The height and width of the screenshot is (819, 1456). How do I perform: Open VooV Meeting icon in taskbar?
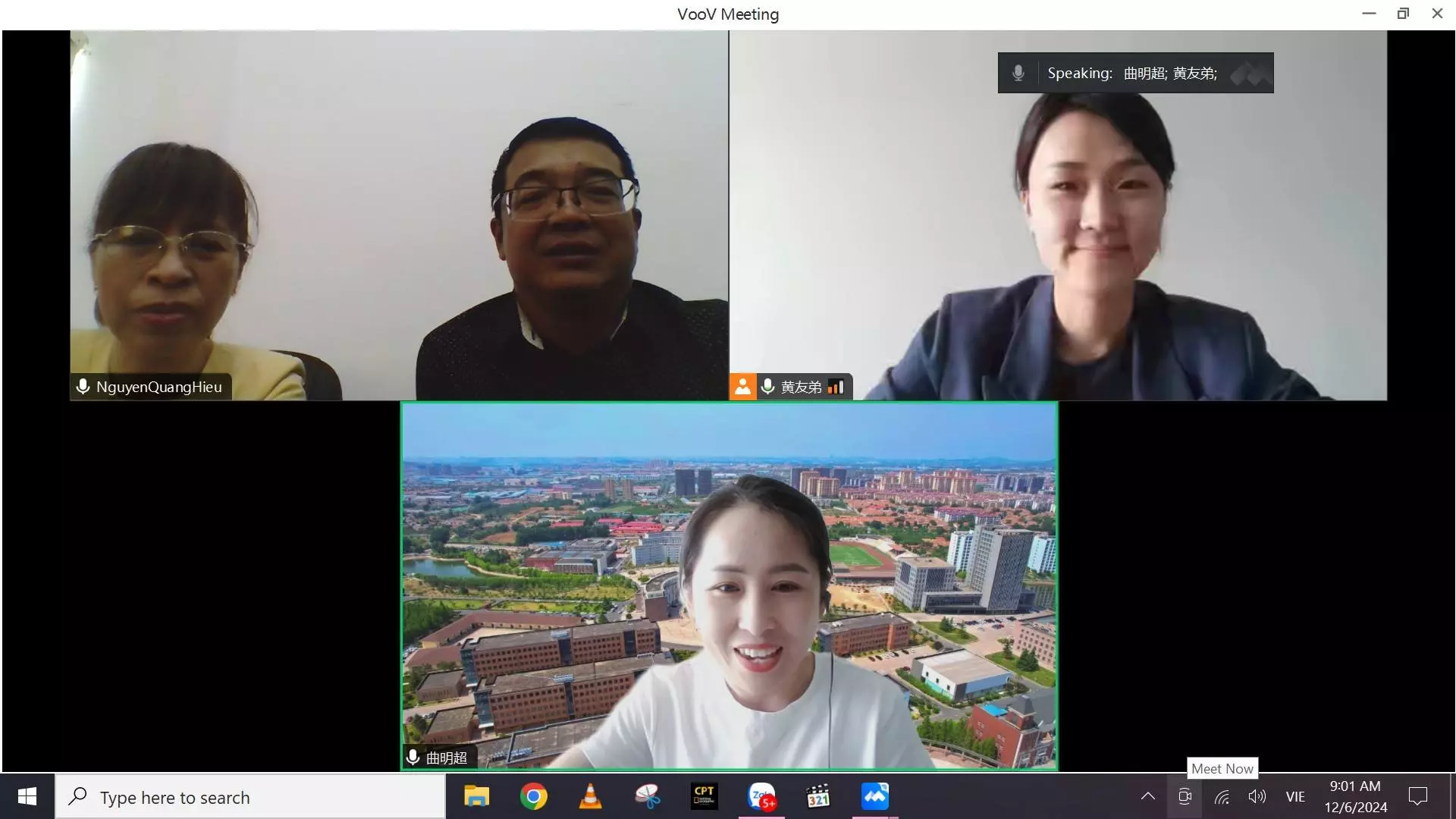874,796
